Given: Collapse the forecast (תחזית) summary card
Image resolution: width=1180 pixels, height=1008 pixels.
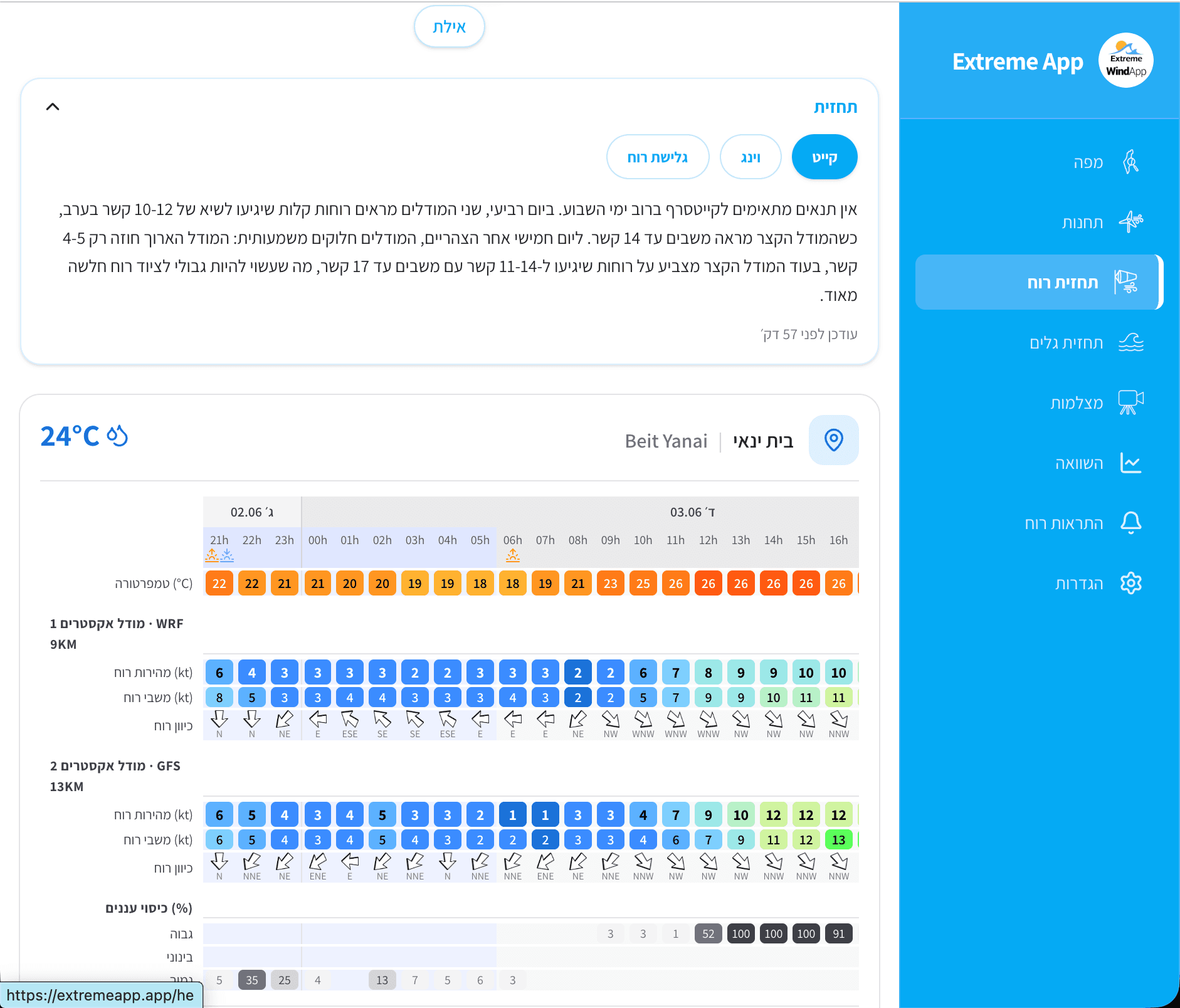Looking at the screenshot, I should [53, 107].
